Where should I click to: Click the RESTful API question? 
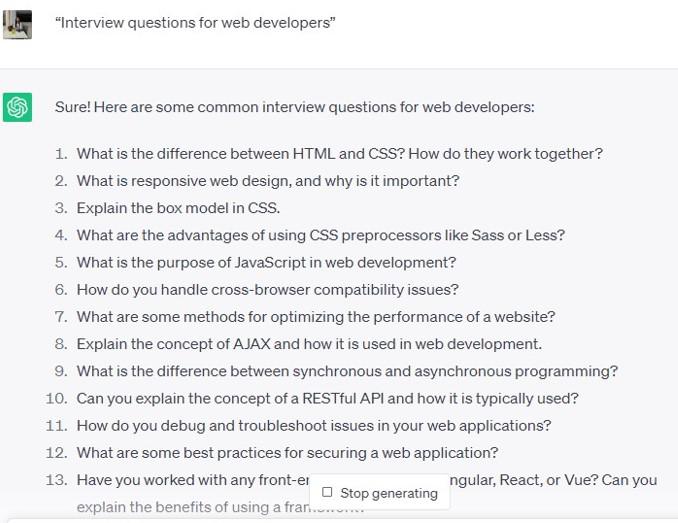[327, 398]
